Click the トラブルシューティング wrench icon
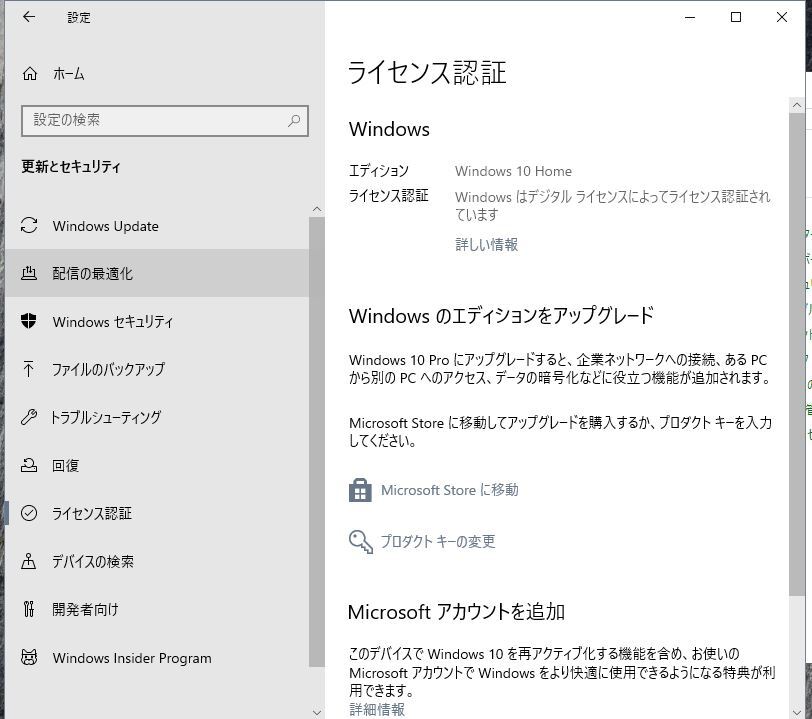This screenshot has width=812, height=719. [29, 417]
